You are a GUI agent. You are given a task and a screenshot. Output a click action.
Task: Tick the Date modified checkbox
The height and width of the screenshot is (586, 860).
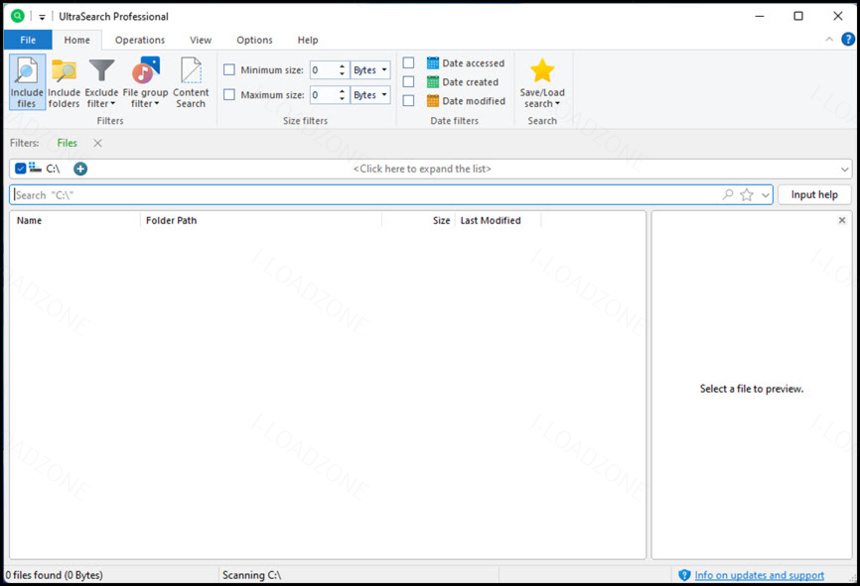coord(408,100)
